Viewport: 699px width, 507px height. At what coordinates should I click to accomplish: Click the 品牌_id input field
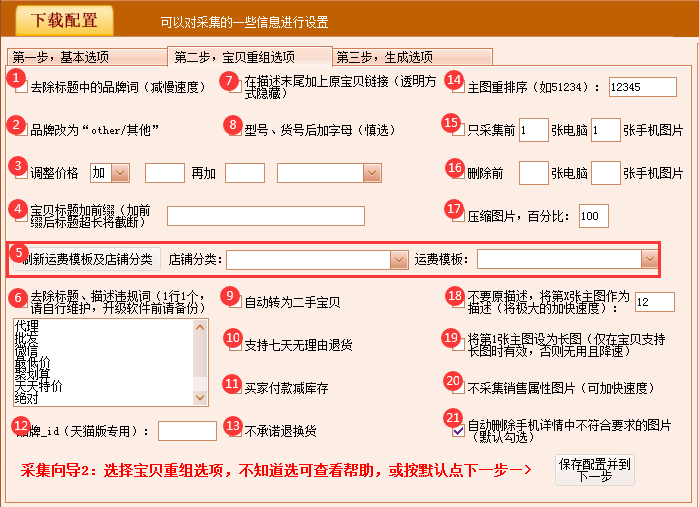pos(187,431)
